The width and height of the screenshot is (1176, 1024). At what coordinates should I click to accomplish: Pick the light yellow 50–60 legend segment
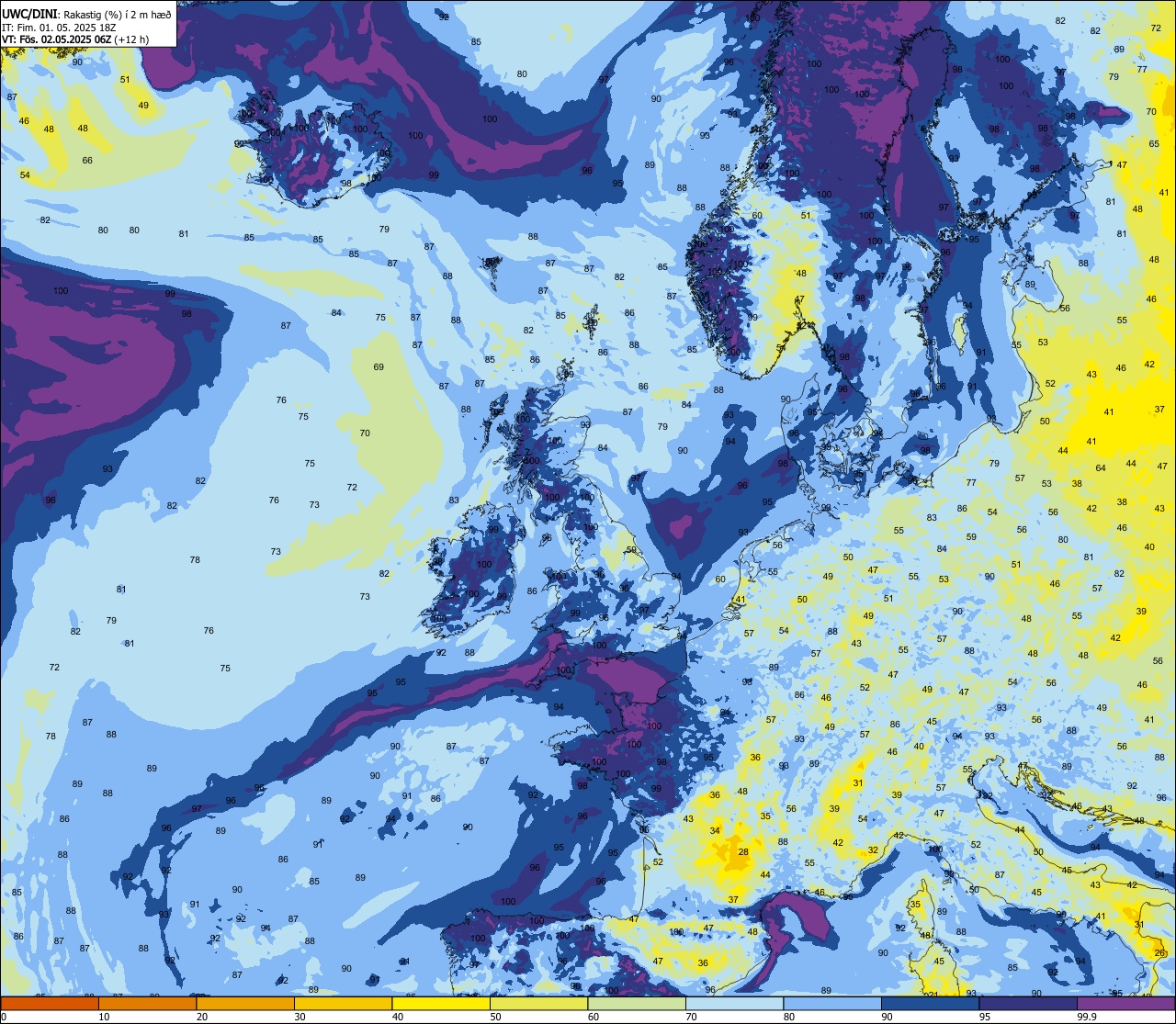(539, 1004)
